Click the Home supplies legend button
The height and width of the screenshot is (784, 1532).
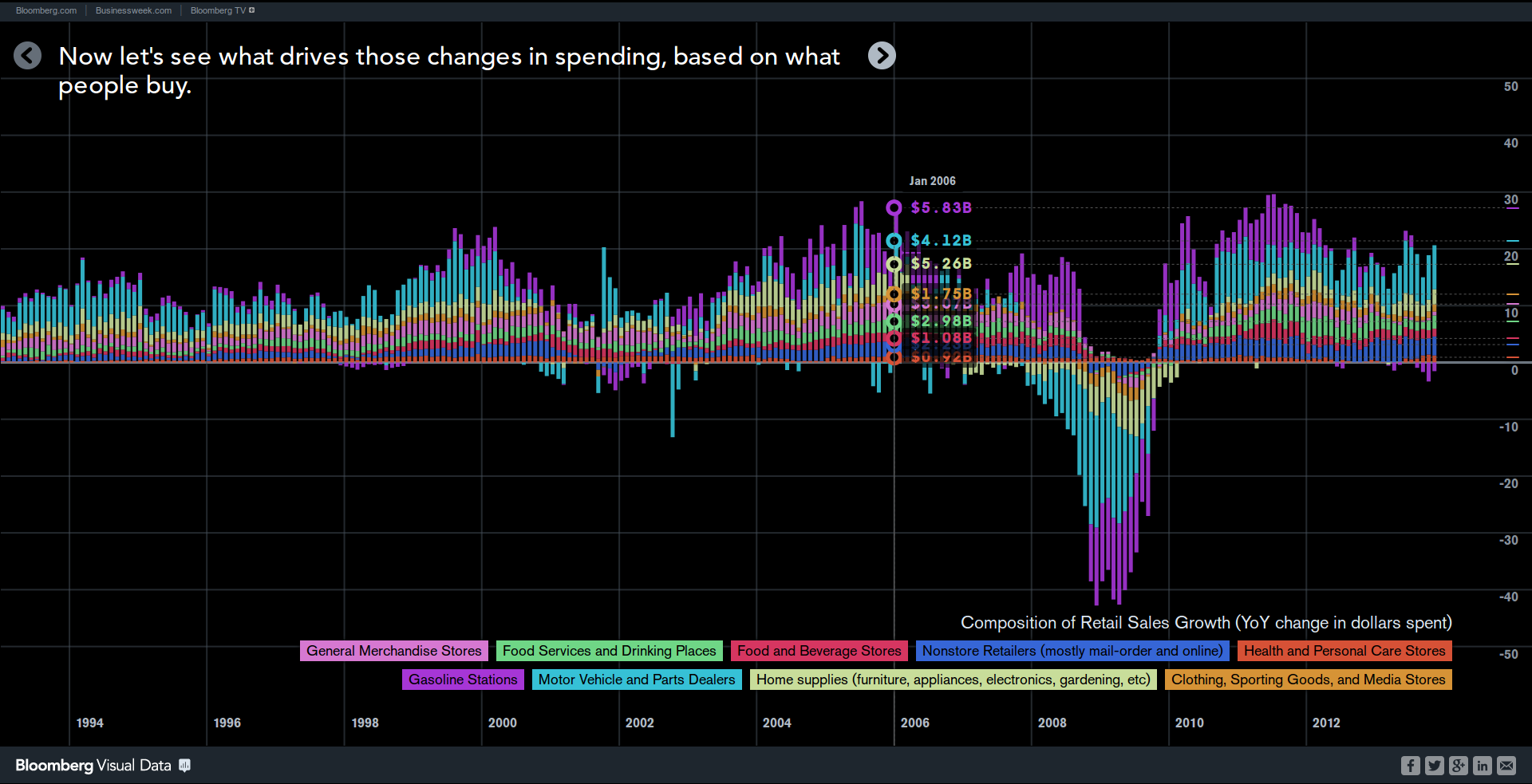point(954,680)
